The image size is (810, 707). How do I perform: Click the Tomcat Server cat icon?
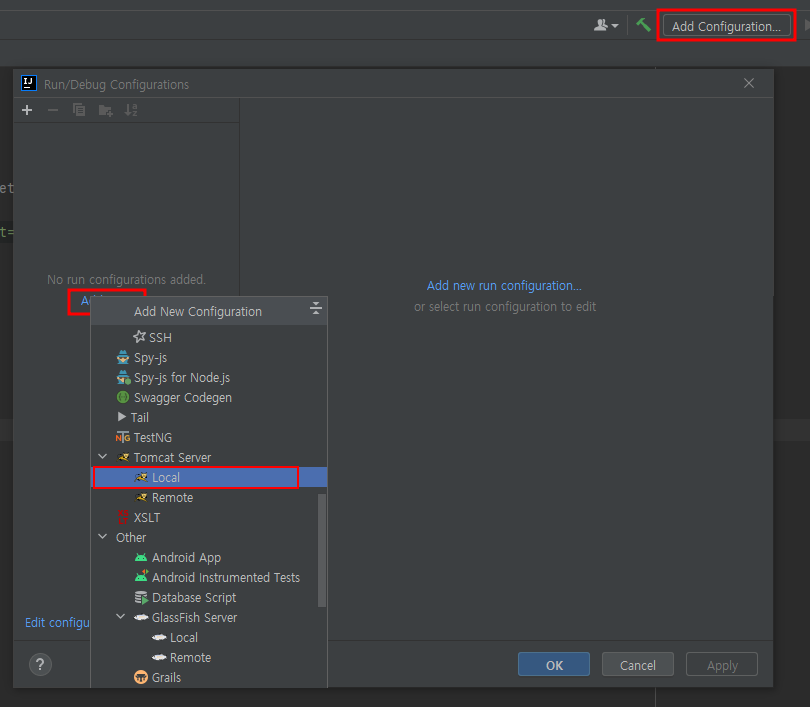123,457
